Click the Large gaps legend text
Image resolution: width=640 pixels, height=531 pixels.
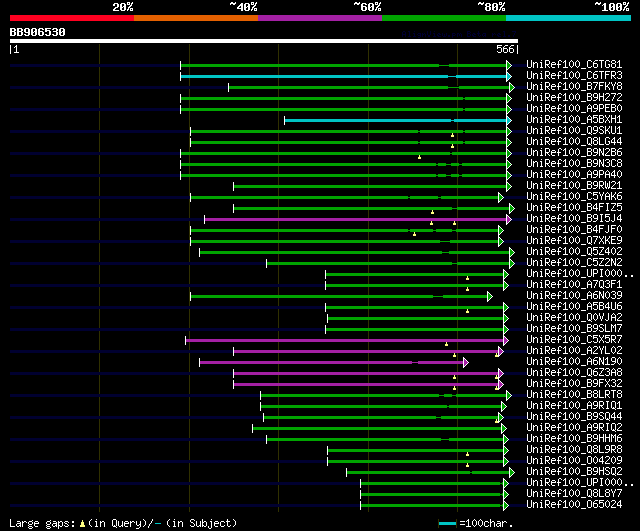[x=42, y=523]
